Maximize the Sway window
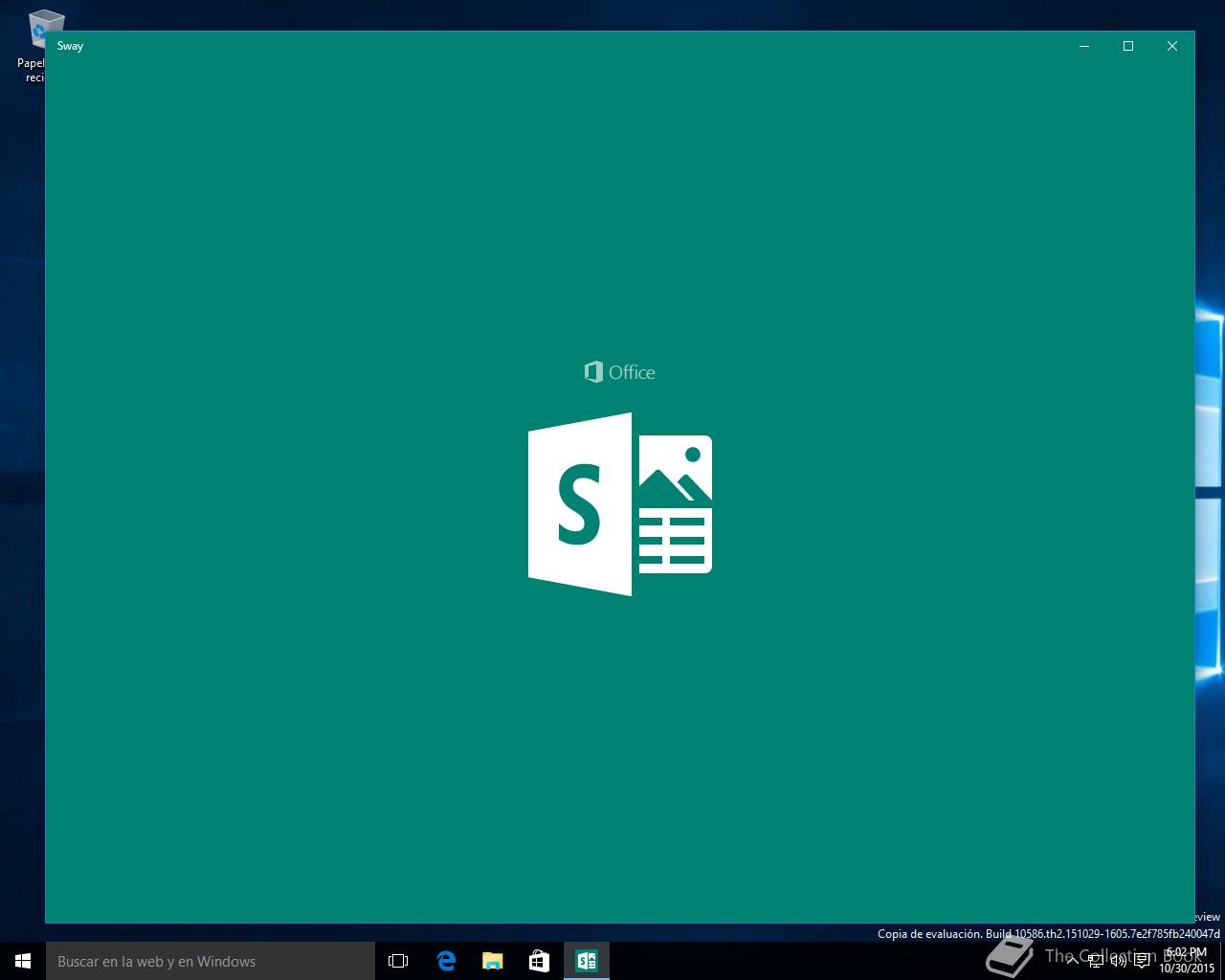Screen dimensions: 1225x980 pos(1128,46)
